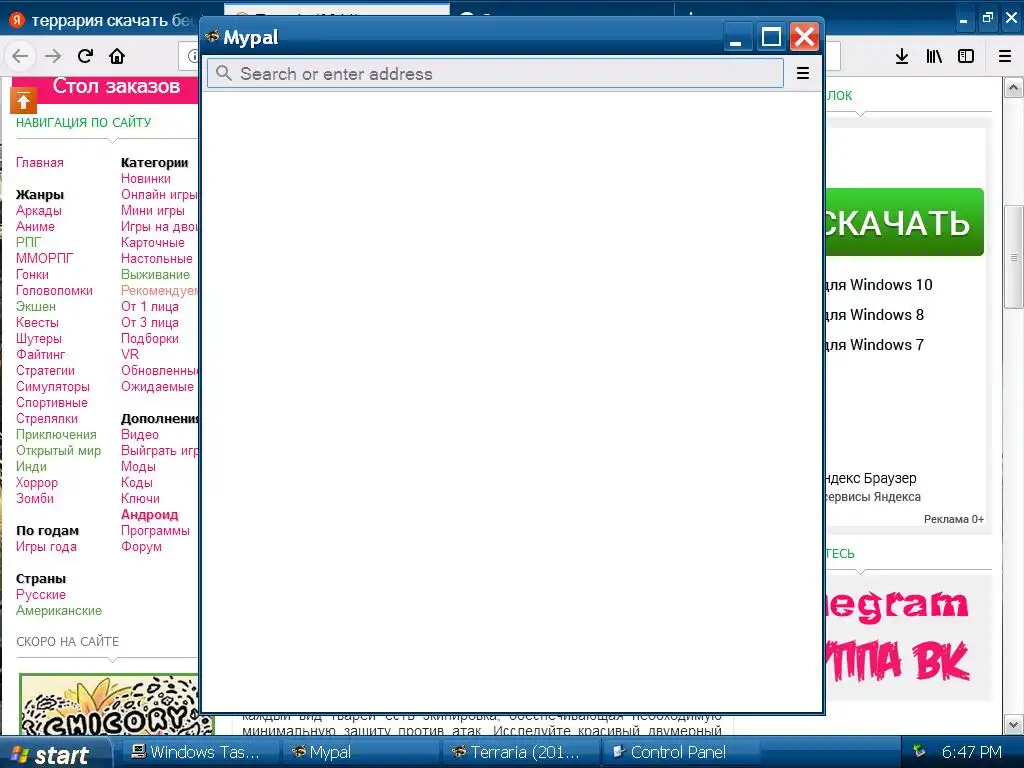The image size is (1024, 768).
Task: Open the Андроид link
Action: (x=150, y=515)
